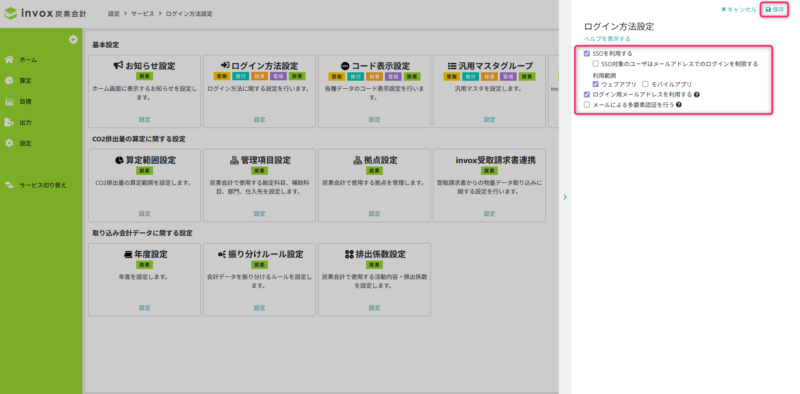Click 設定 link on 管理項目設定 card
800x394 pixels.
pyautogui.click(x=260, y=213)
